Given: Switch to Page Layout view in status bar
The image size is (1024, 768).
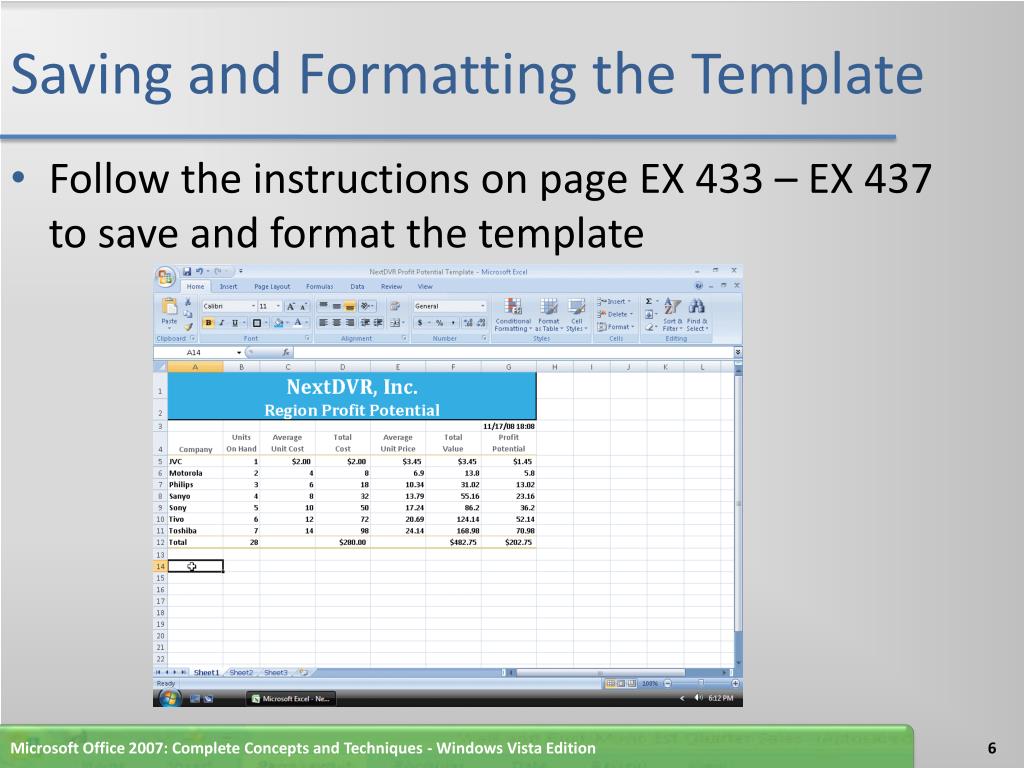Looking at the screenshot, I should [621, 684].
